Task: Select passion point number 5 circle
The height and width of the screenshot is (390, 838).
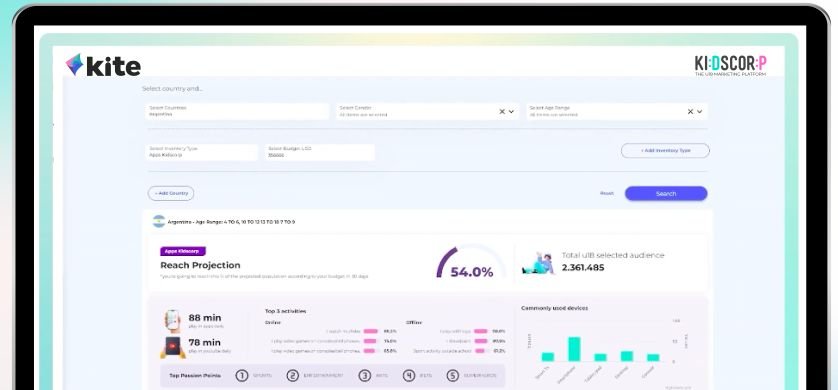Action: pyautogui.click(x=453, y=376)
